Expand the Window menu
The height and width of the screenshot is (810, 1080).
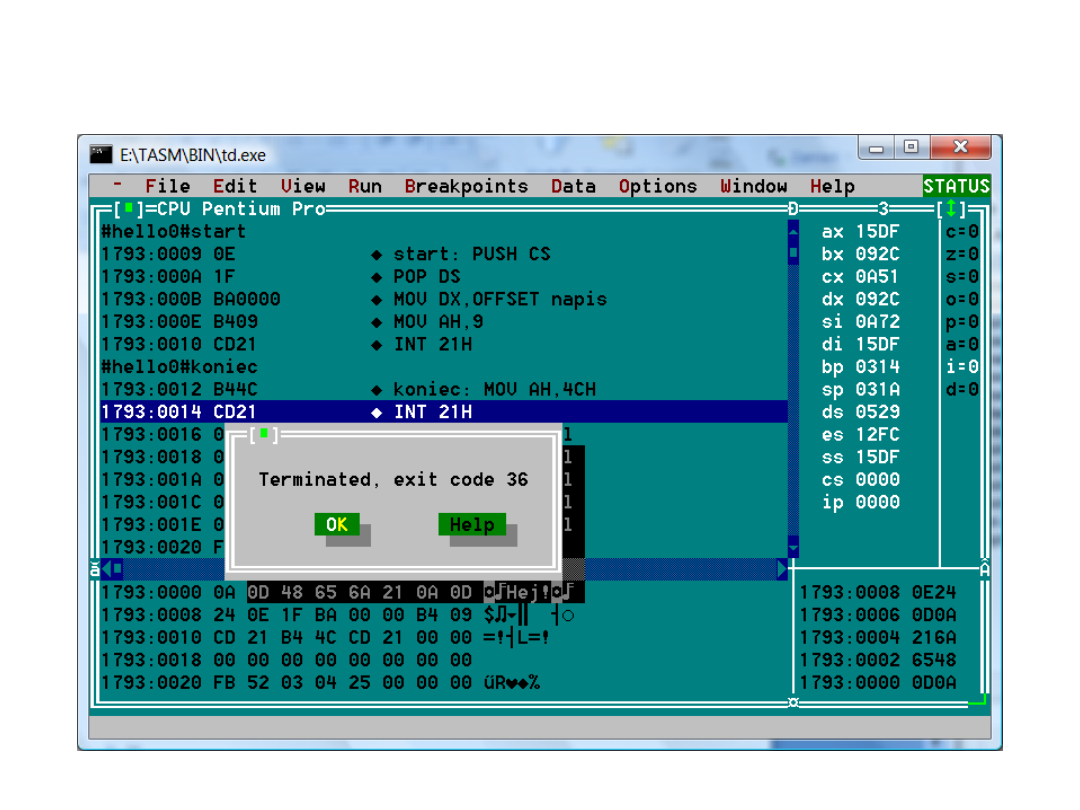[x=753, y=186]
